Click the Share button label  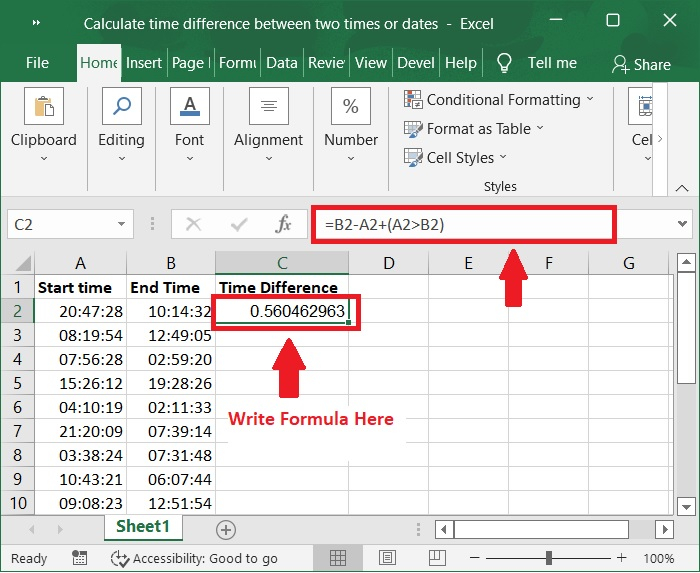coord(652,65)
